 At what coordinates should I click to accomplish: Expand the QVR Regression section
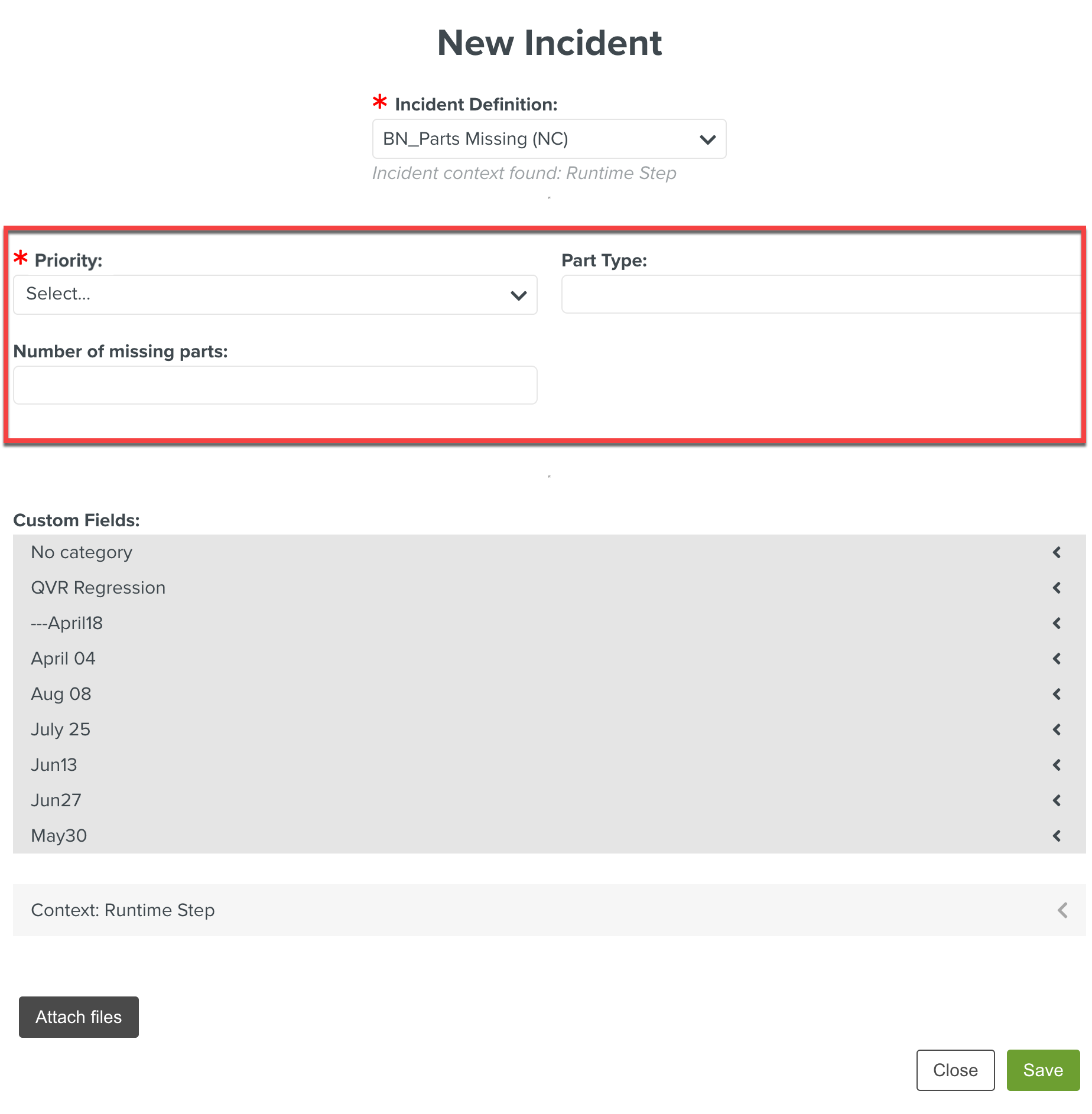[x=549, y=588]
